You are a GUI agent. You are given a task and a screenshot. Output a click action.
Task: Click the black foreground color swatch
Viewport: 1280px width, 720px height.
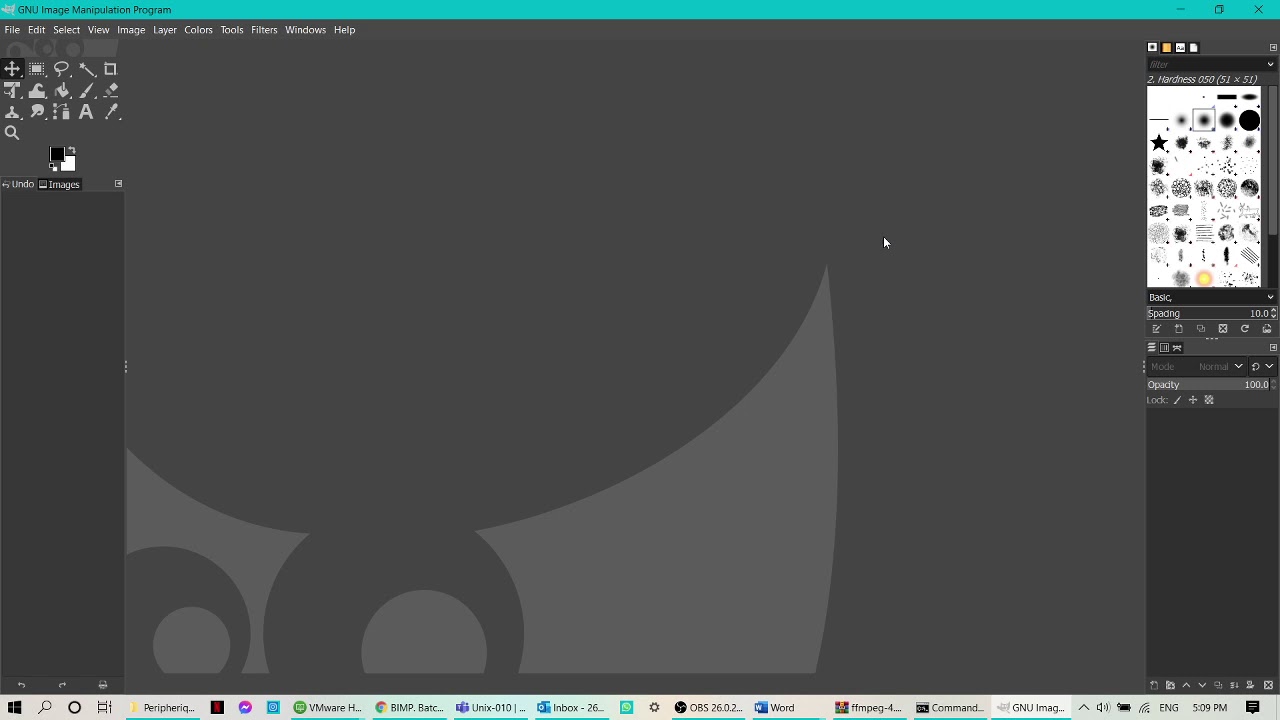tap(57, 154)
